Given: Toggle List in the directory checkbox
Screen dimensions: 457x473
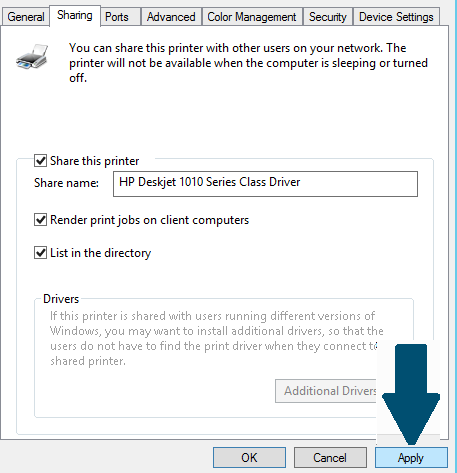Looking at the screenshot, I should point(40,253).
